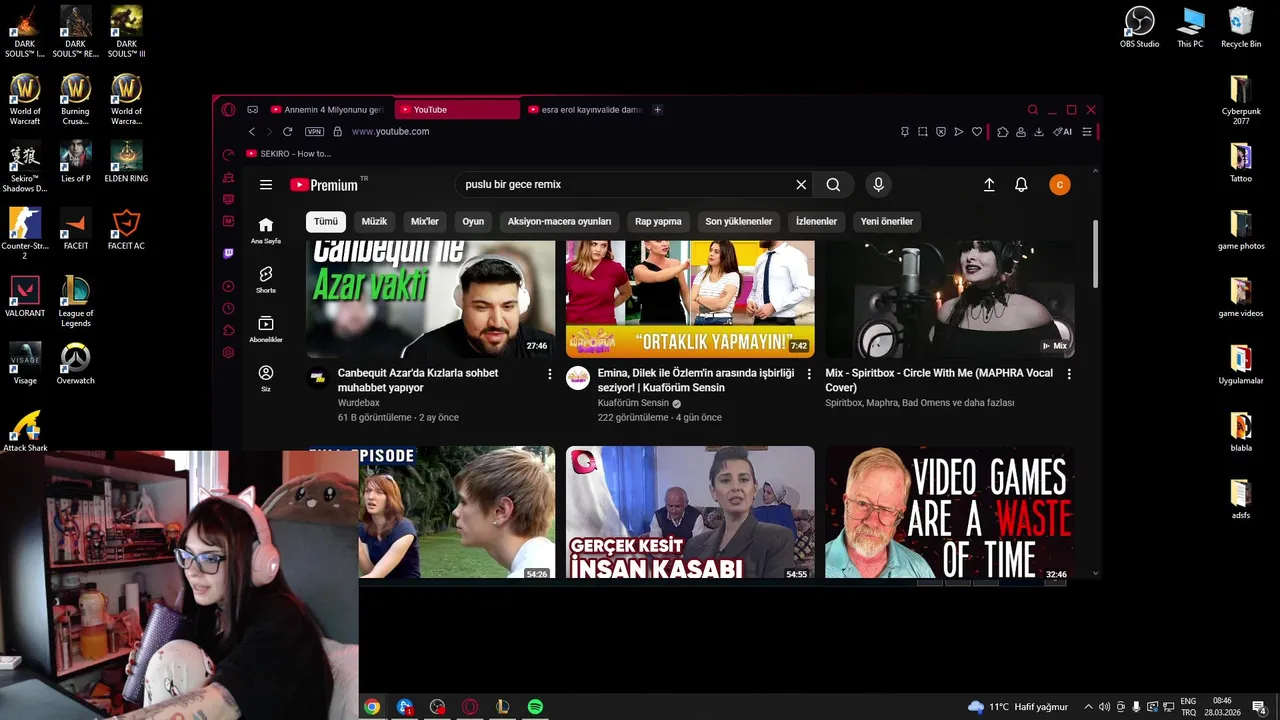Open the SEKIRO bookmark in bookmarks bar
The width and height of the screenshot is (1280, 720).
[289, 154]
